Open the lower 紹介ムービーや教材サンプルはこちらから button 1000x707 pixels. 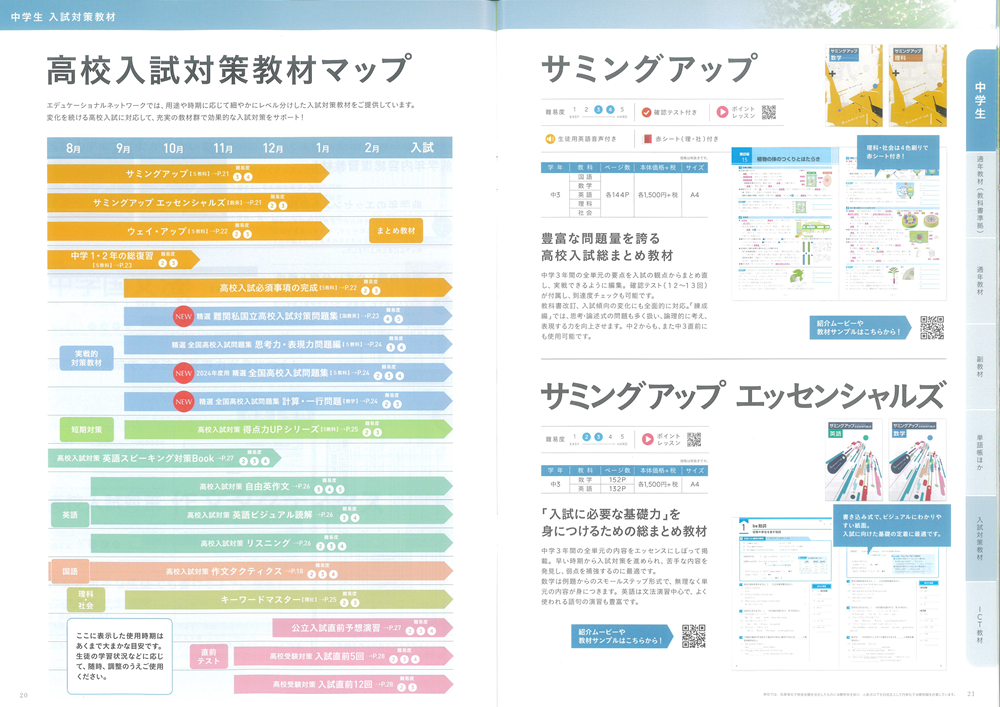622,636
